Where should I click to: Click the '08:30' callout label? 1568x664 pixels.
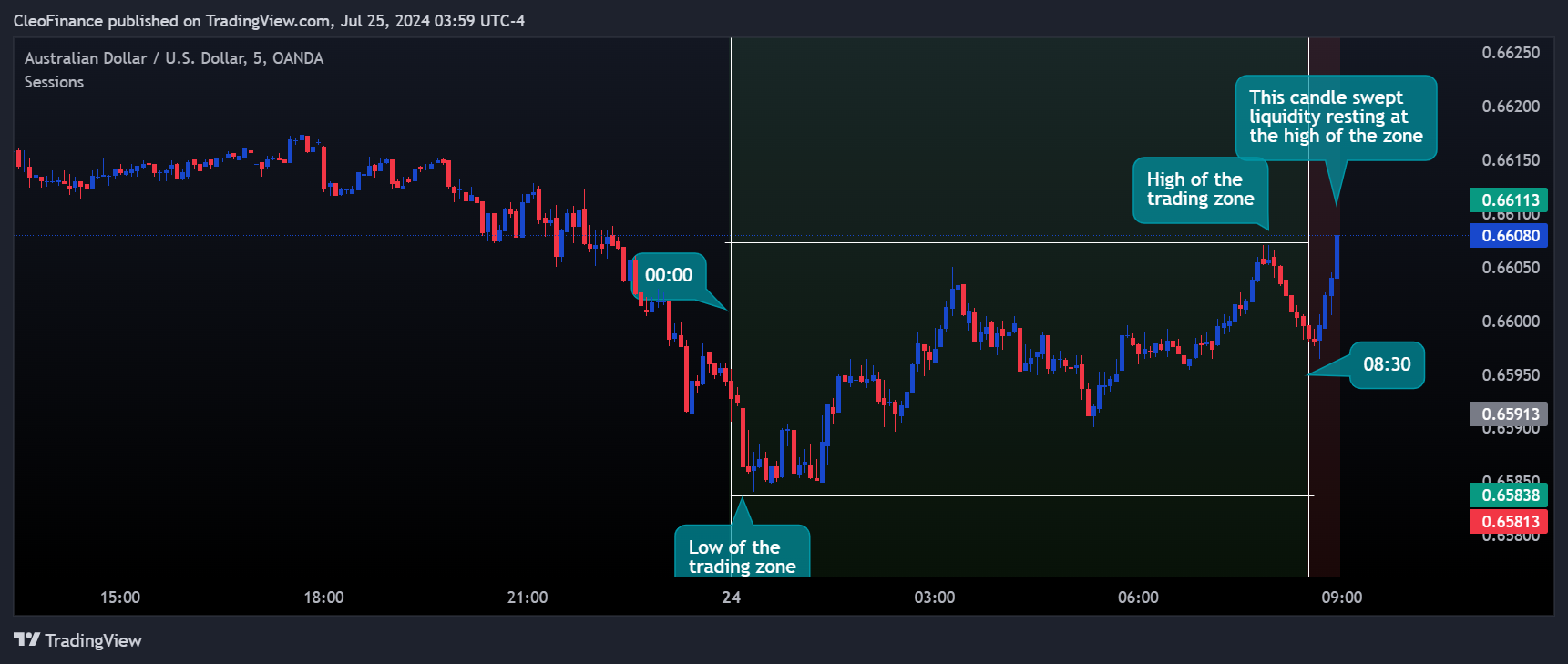coord(1387,364)
